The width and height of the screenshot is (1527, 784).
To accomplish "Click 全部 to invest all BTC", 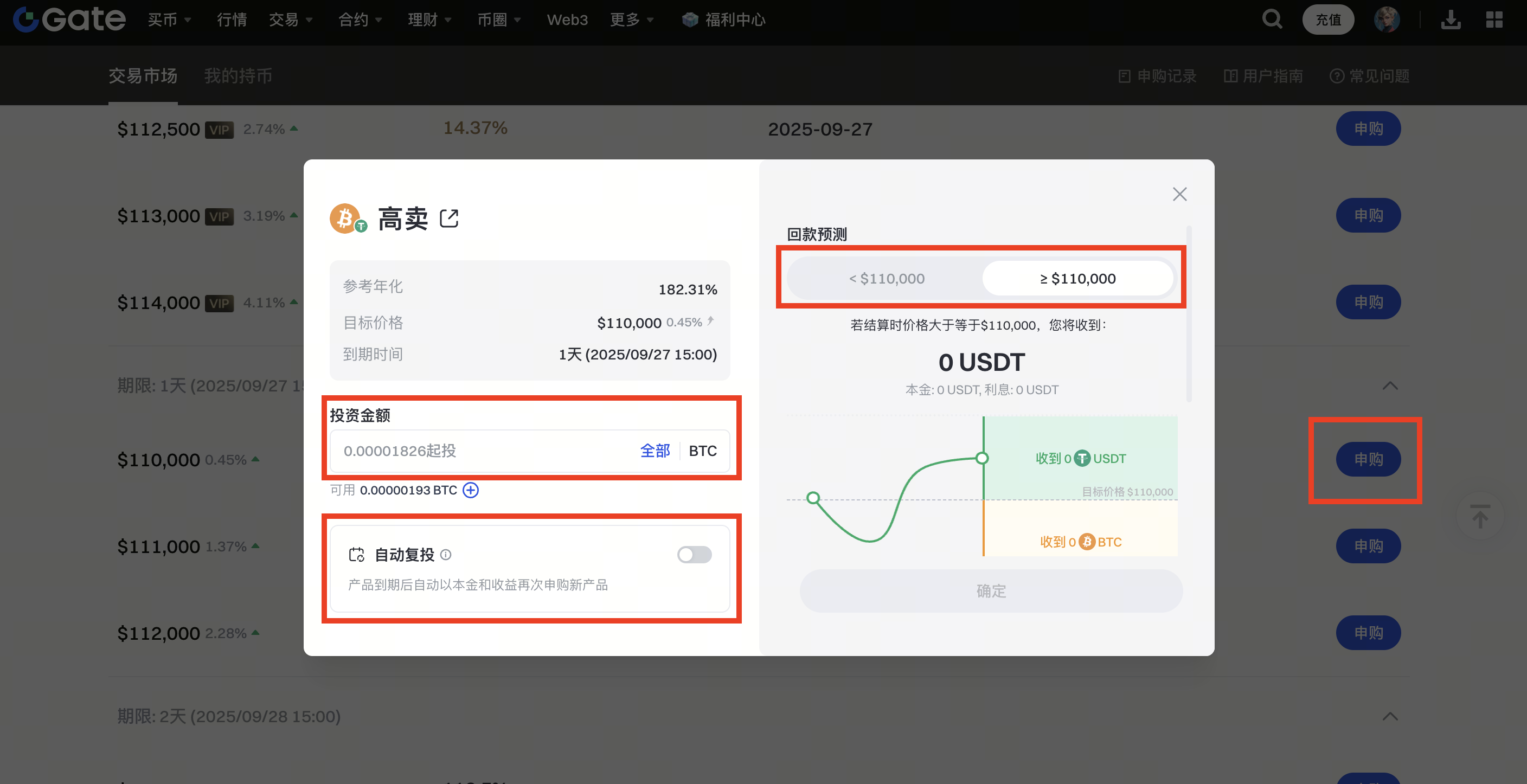I will (655, 451).
